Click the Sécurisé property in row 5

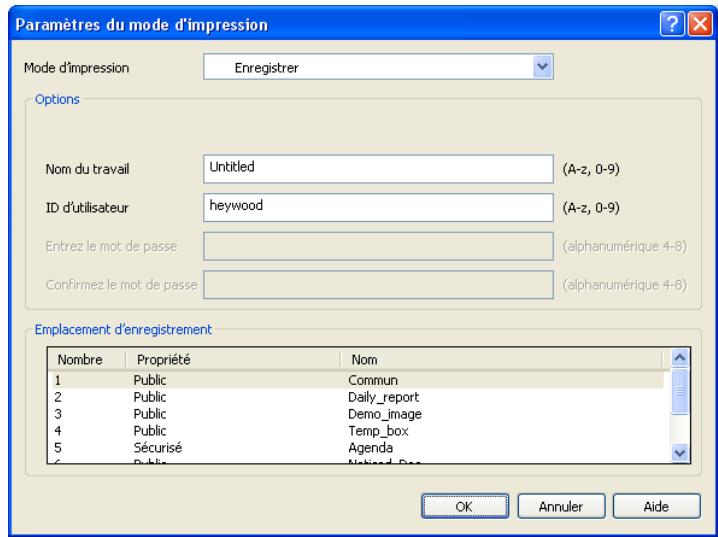pos(158,448)
